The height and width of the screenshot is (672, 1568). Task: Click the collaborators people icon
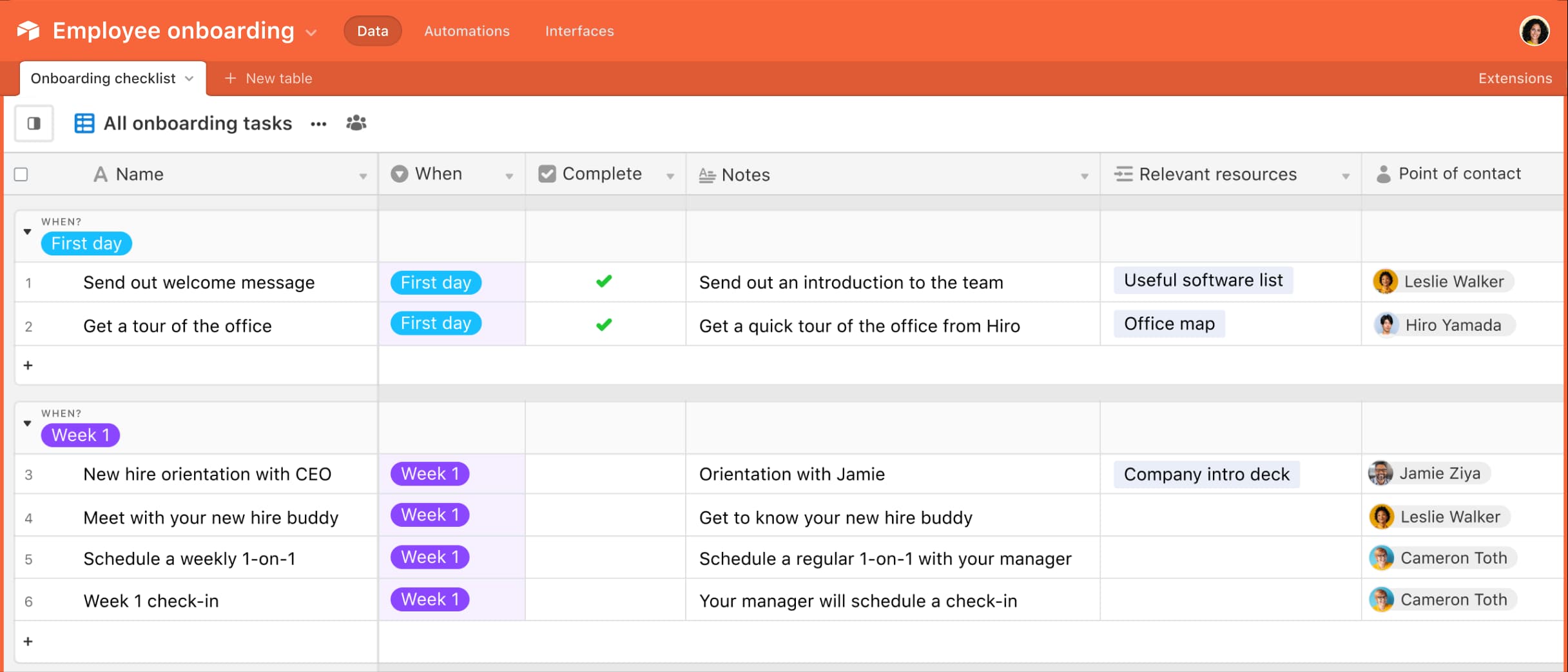pyautogui.click(x=356, y=123)
